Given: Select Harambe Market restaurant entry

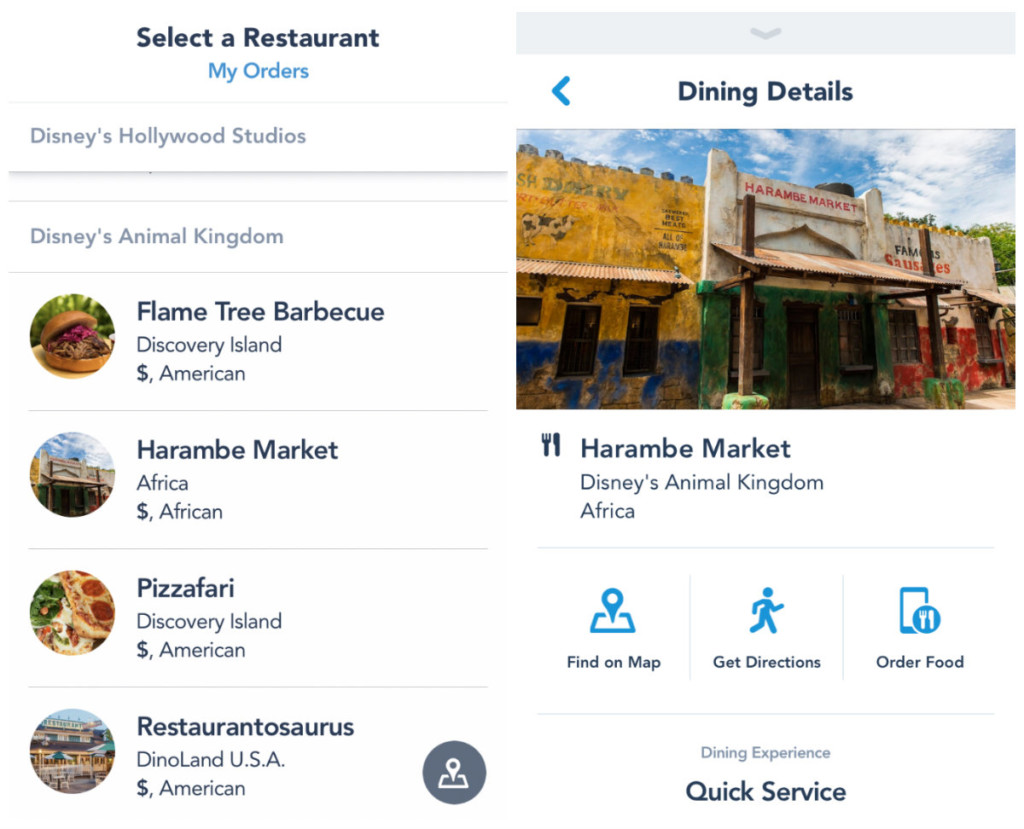Looking at the screenshot, I should 237,450.
